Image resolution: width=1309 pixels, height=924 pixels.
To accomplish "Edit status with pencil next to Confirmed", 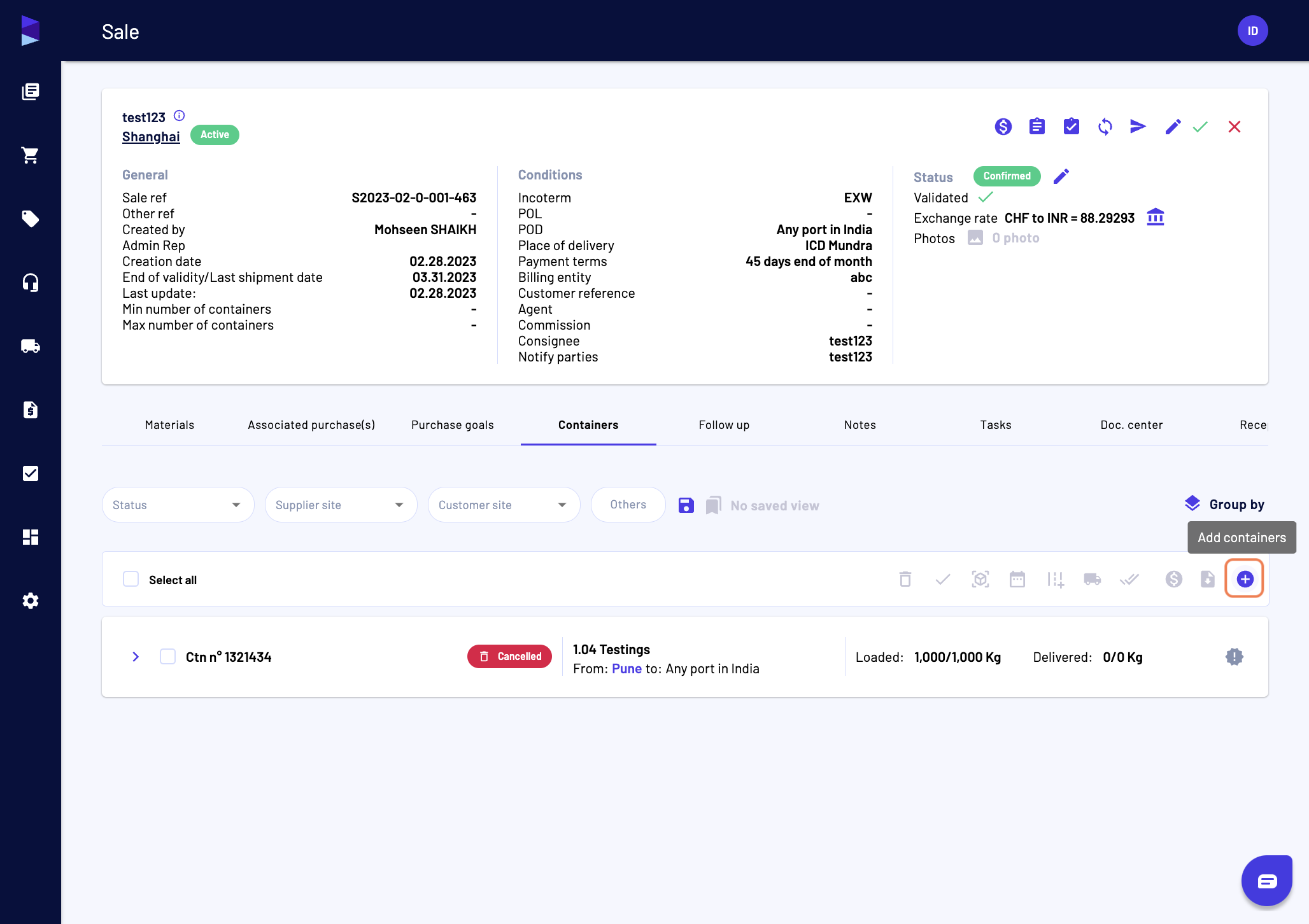I will point(1061,176).
